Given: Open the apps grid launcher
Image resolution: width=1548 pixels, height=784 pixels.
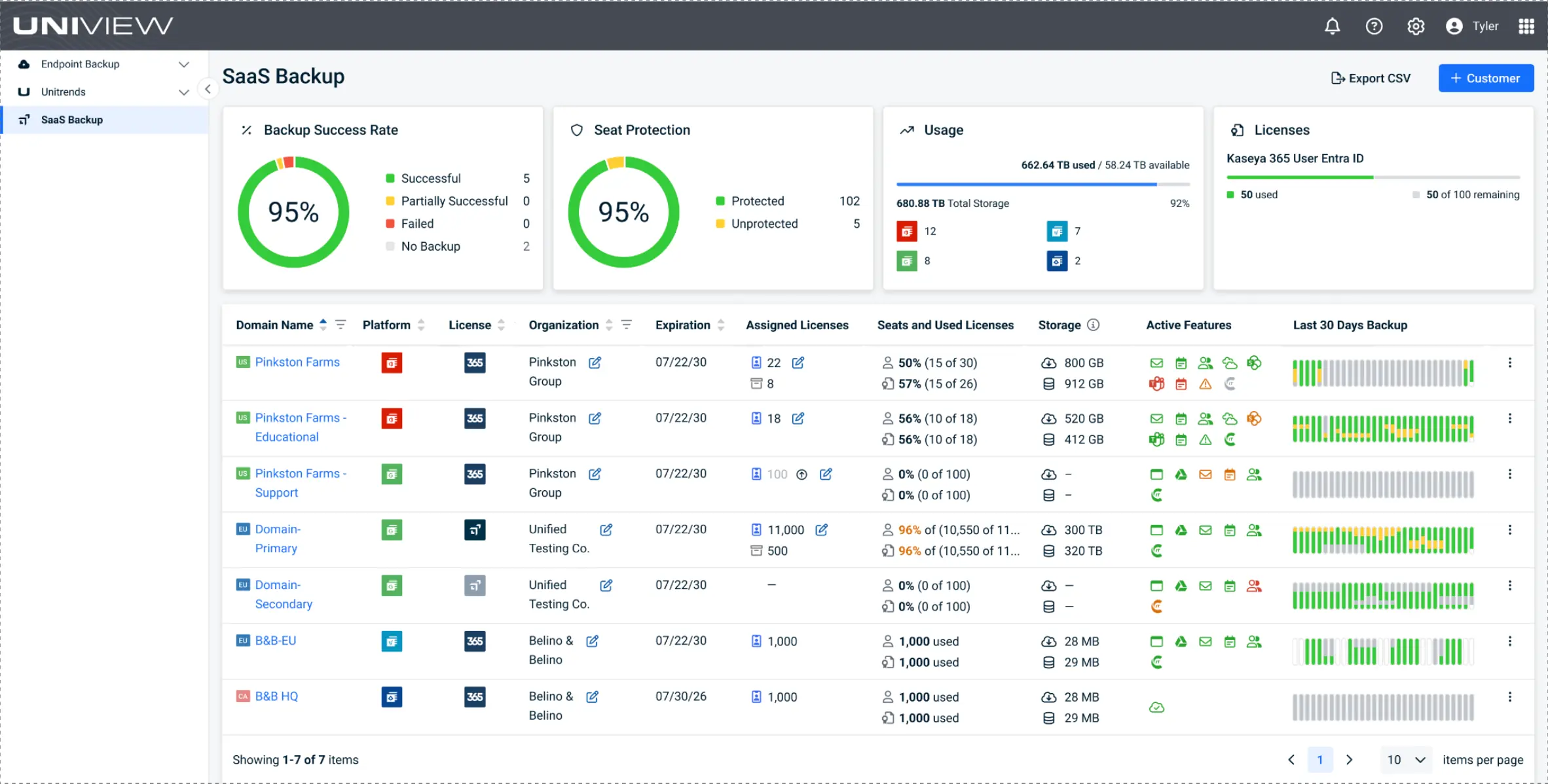Looking at the screenshot, I should pyautogui.click(x=1526, y=26).
